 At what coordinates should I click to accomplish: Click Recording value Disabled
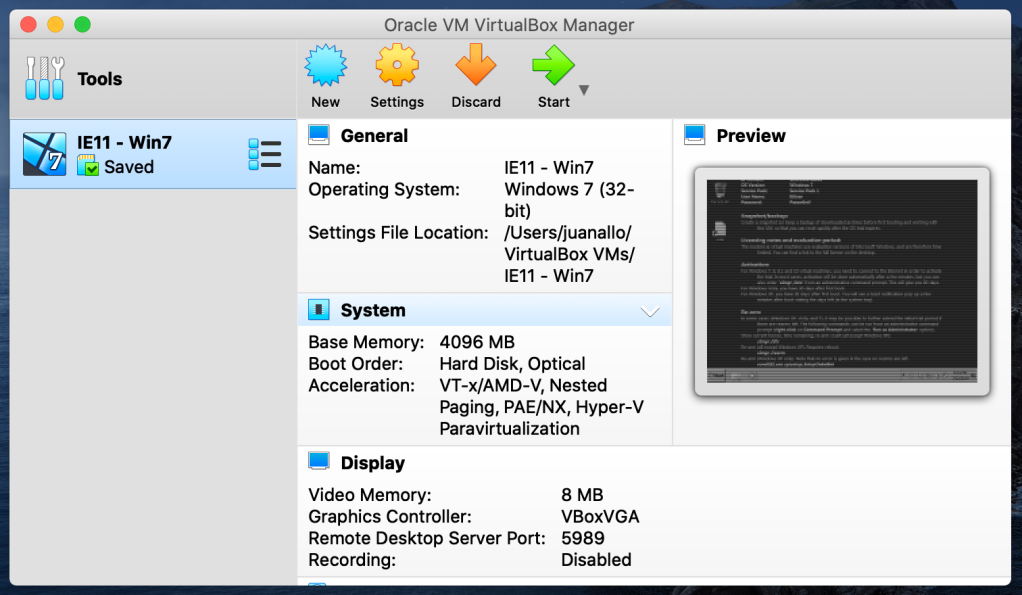(596, 560)
